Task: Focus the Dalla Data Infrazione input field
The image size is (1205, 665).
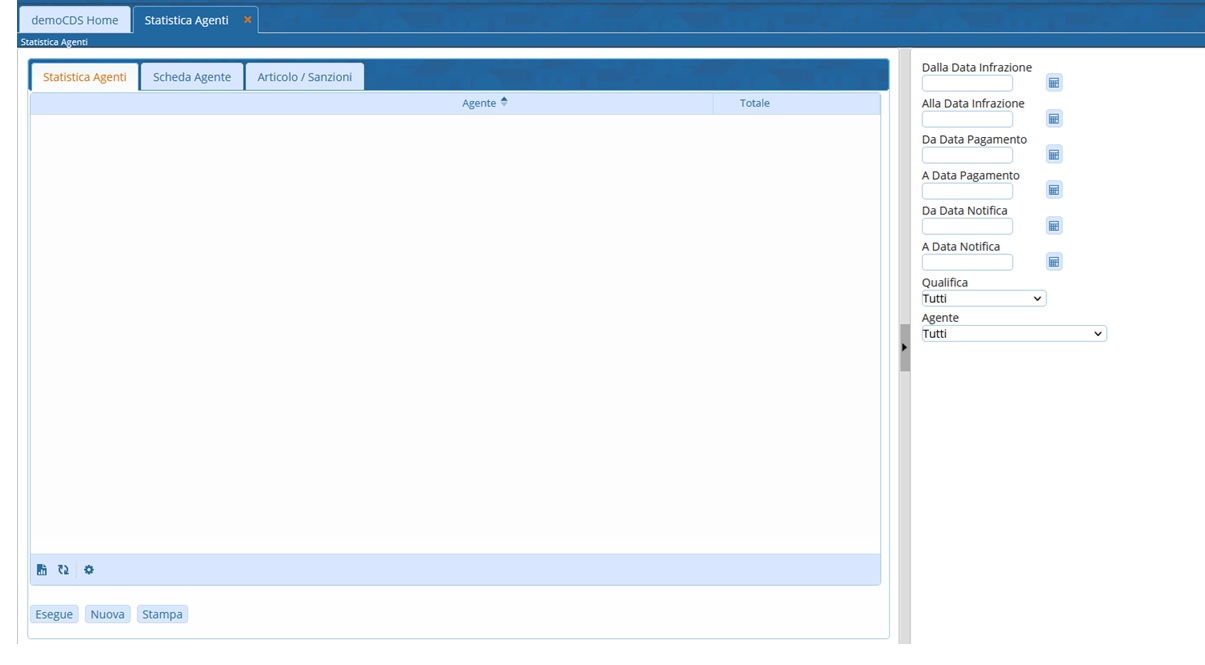Action: 967,84
